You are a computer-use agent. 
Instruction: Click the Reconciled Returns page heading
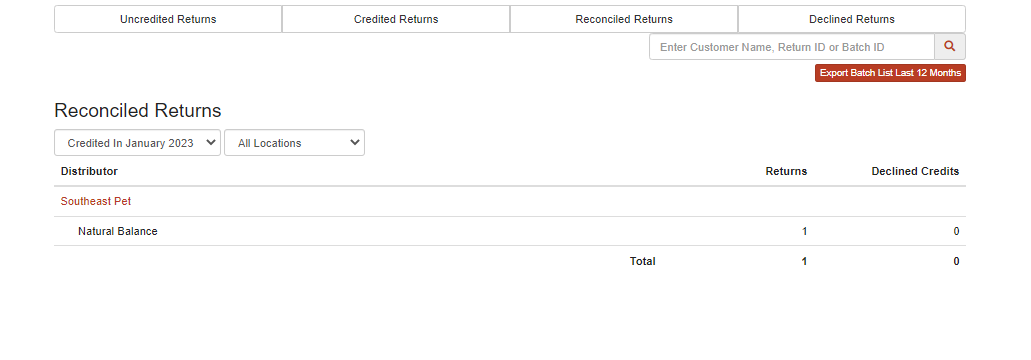[x=137, y=110]
